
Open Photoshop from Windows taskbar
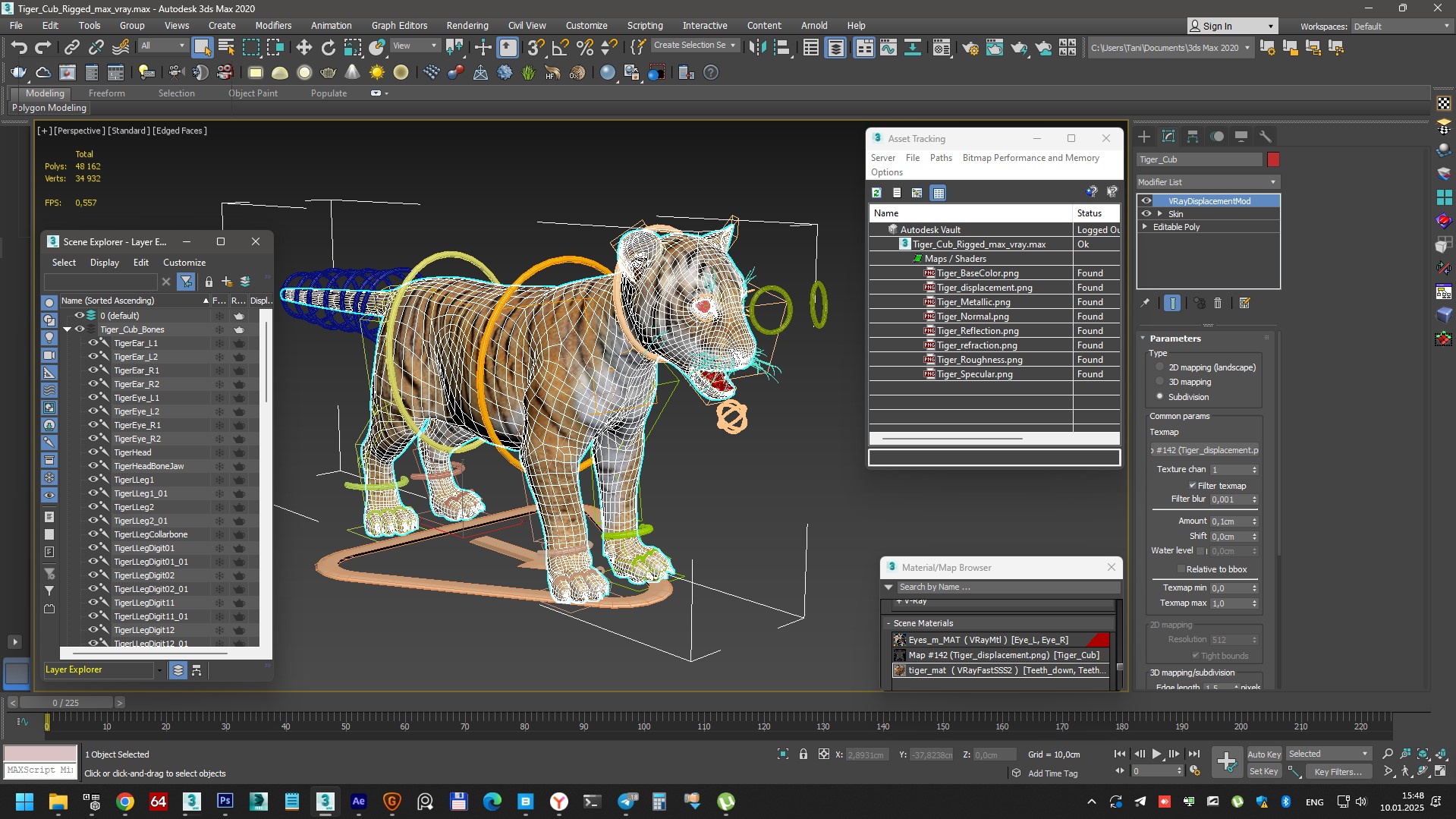click(x=225, y=802)
